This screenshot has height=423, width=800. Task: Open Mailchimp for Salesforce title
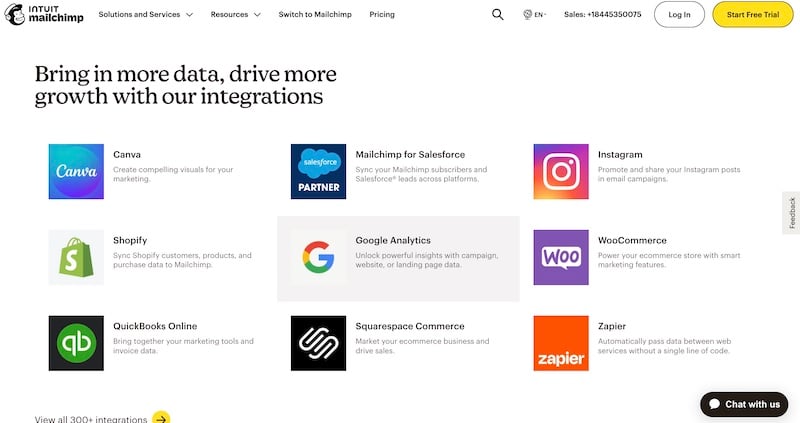(410, 155)
